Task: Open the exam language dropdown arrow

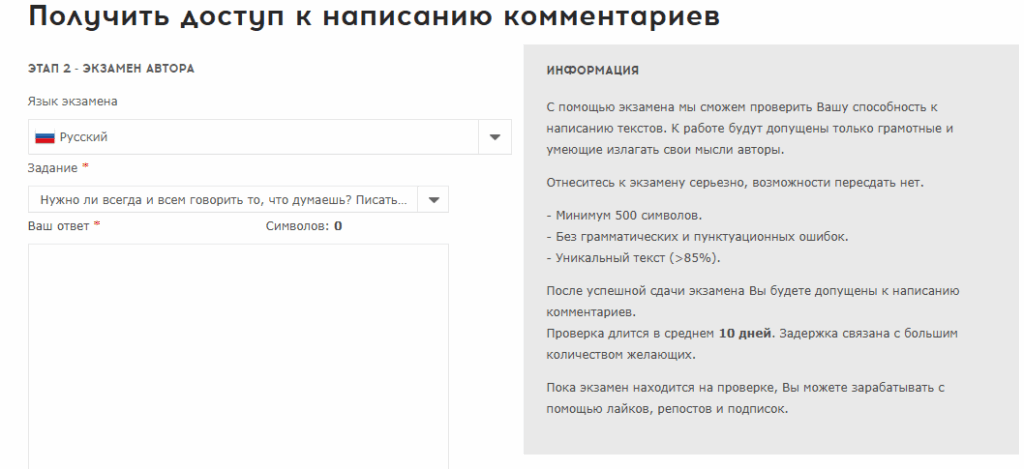Action: [x=495, y=137]
